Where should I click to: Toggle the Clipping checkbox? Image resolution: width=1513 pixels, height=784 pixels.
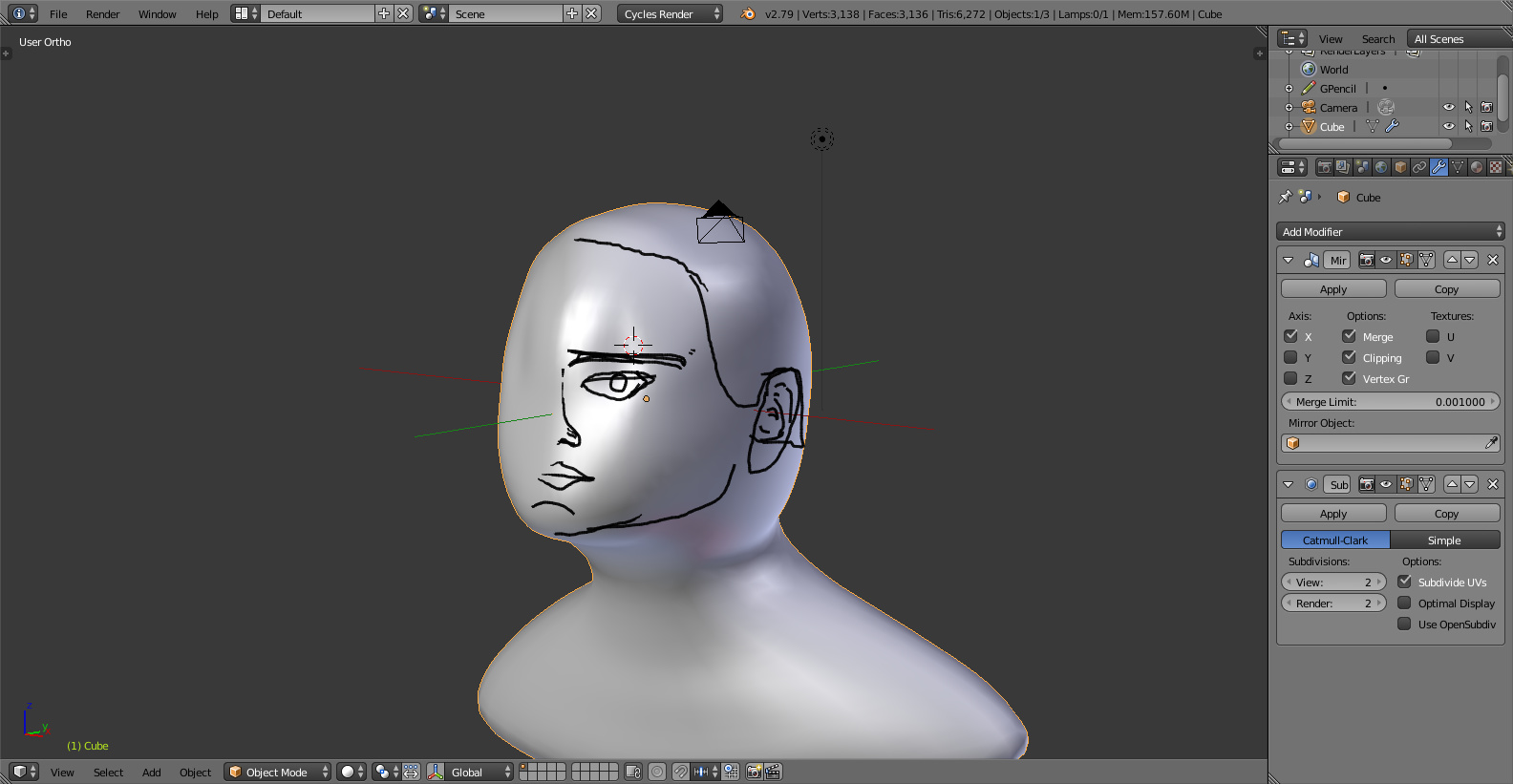1349,357
